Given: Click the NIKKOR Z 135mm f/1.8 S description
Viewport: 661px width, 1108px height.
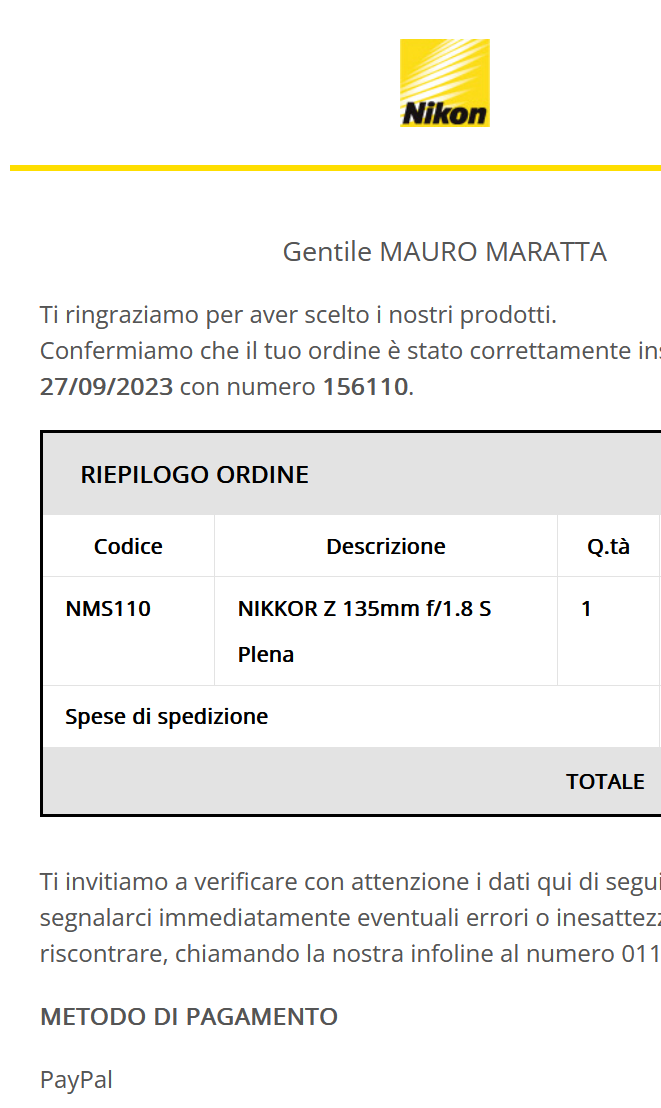Looking at the screenshot, I should click(365, 608).
